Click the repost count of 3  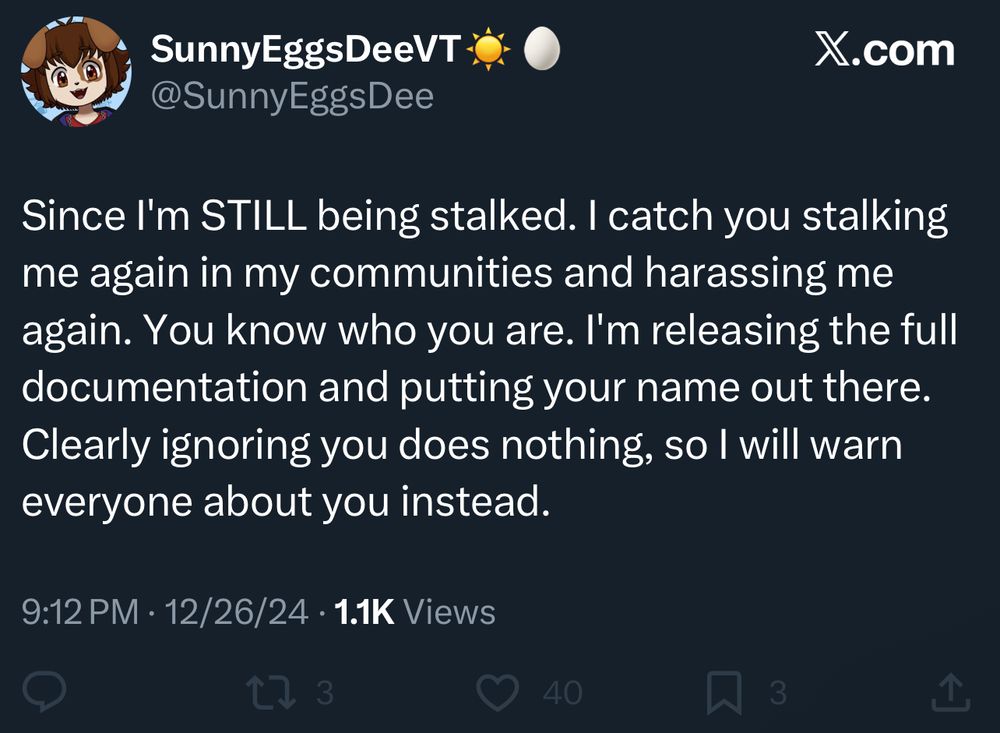pyautogui.click(x=323, y=693)
